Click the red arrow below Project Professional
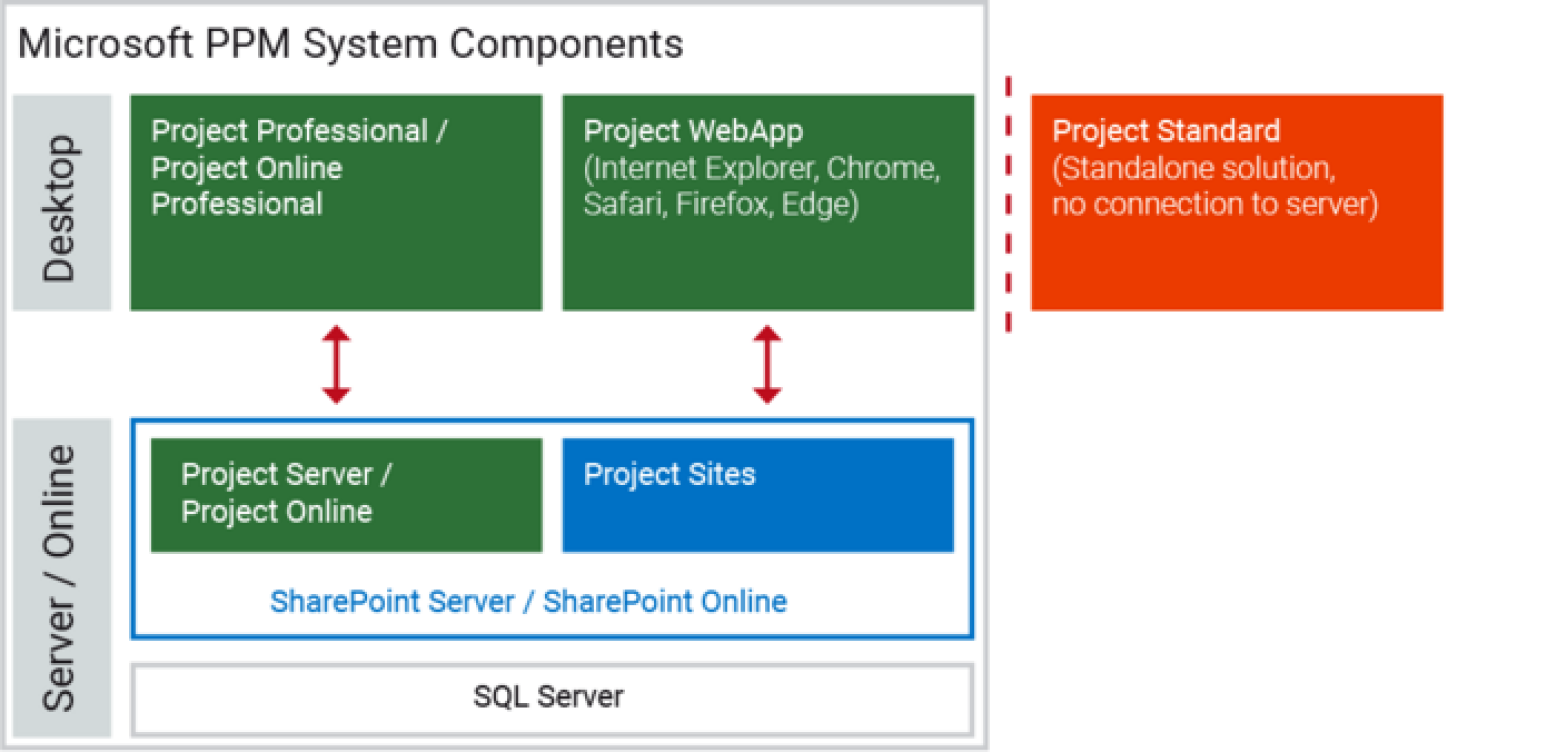Viewport: 1557px width, 752px height. (x=336, y=364)
